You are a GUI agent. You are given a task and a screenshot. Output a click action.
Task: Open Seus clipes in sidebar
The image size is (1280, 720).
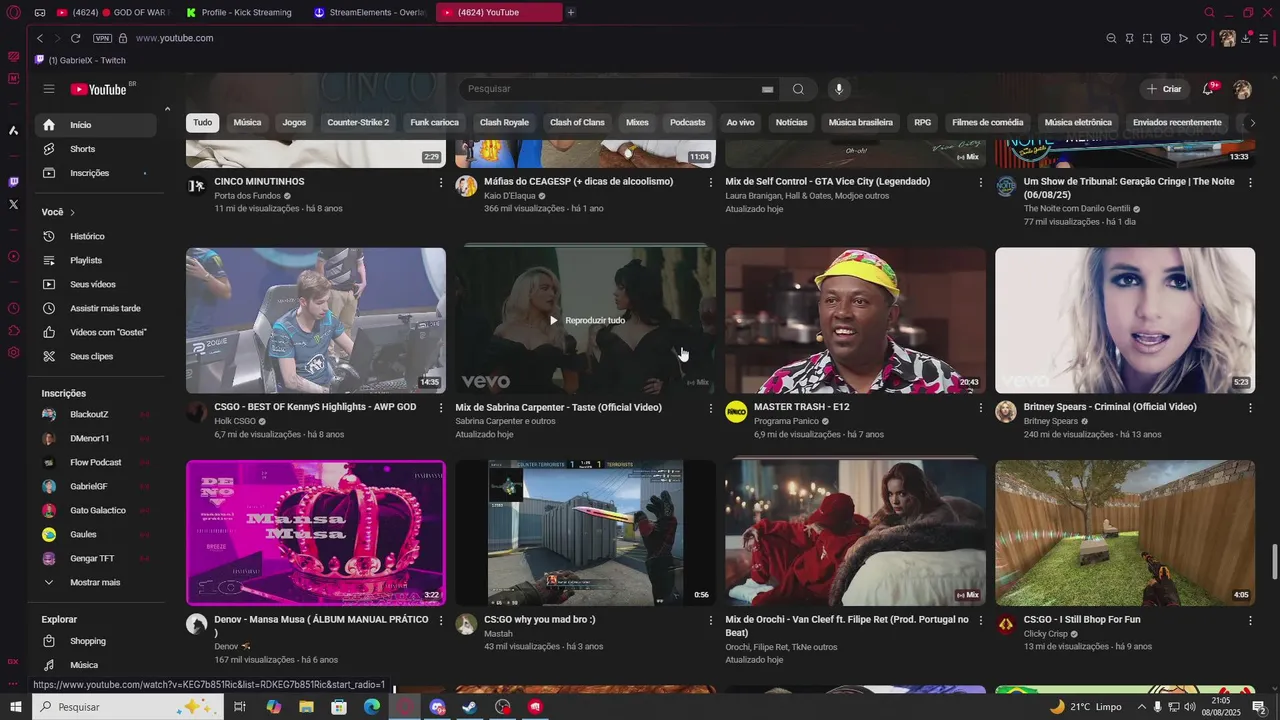[x=96, y=357]
